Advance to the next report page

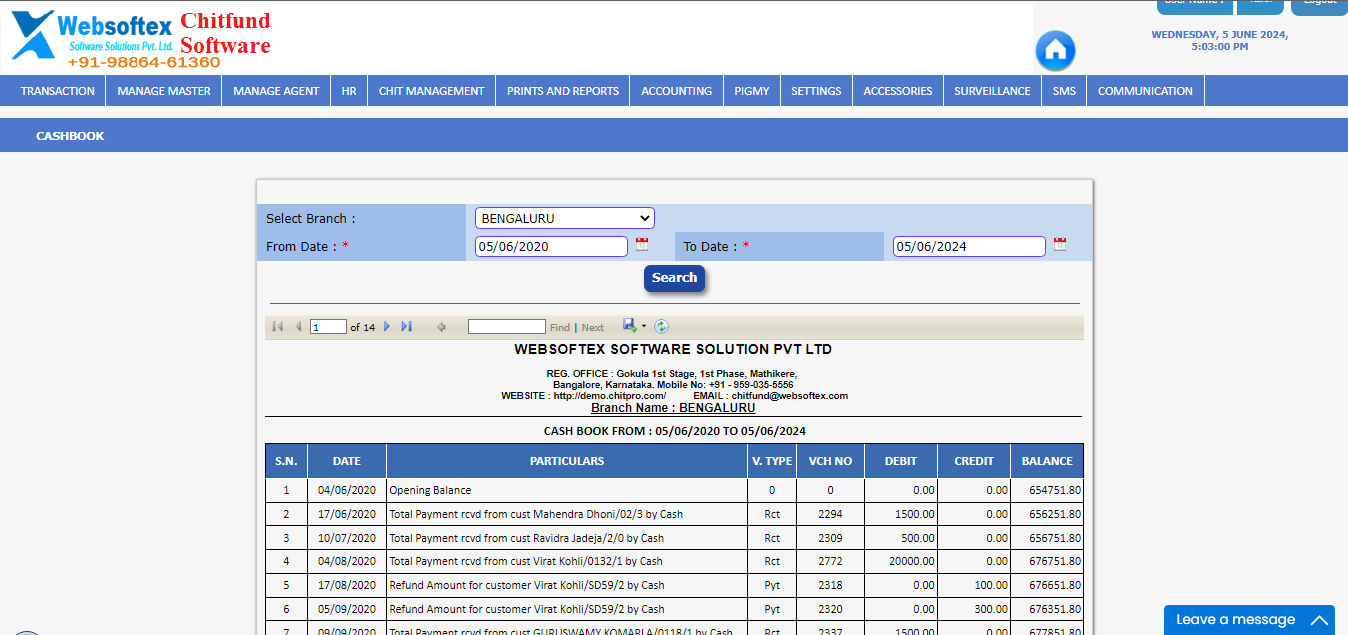click(x=387, y=327)
